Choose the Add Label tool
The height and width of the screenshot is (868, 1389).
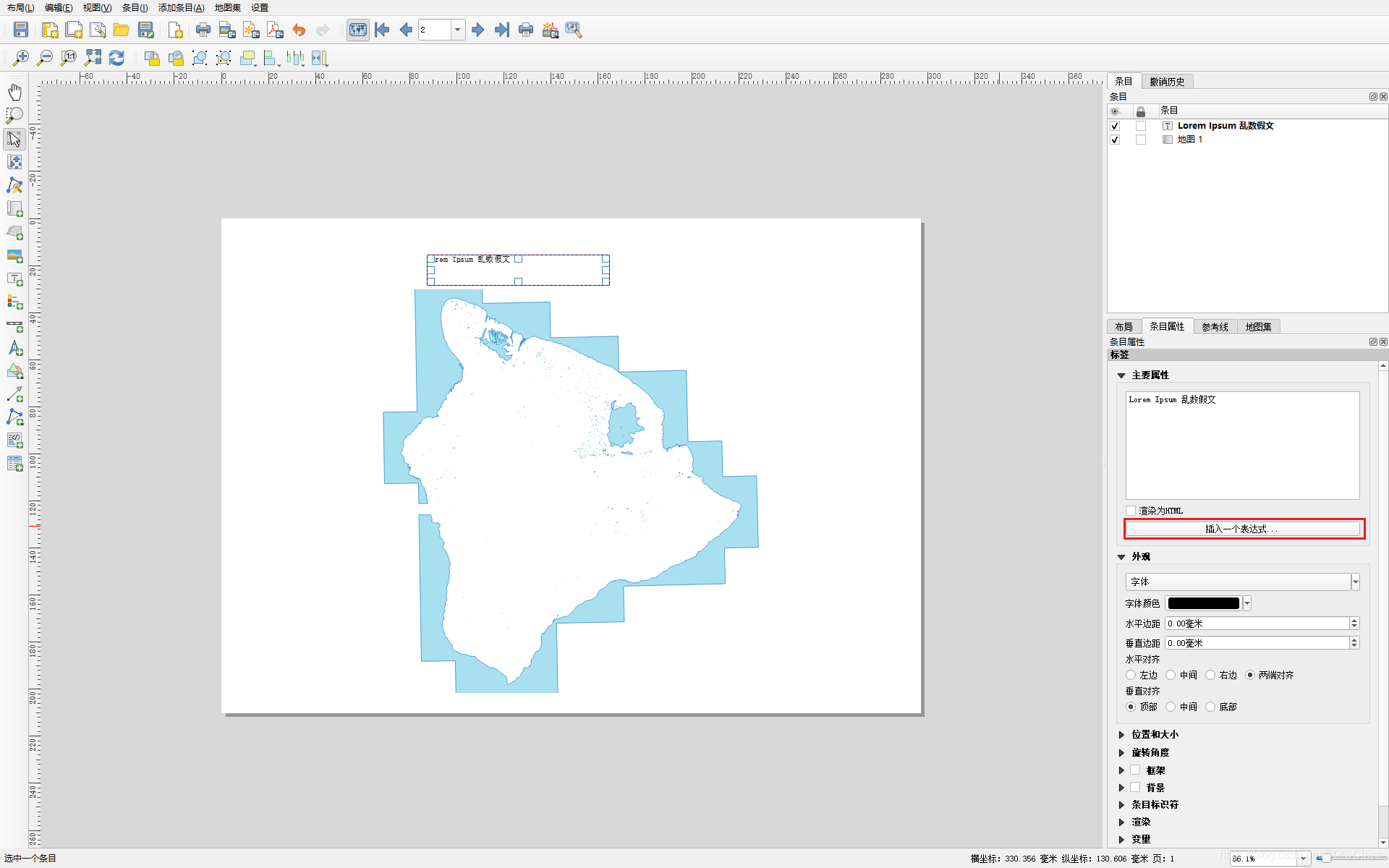tap(14, 278)
